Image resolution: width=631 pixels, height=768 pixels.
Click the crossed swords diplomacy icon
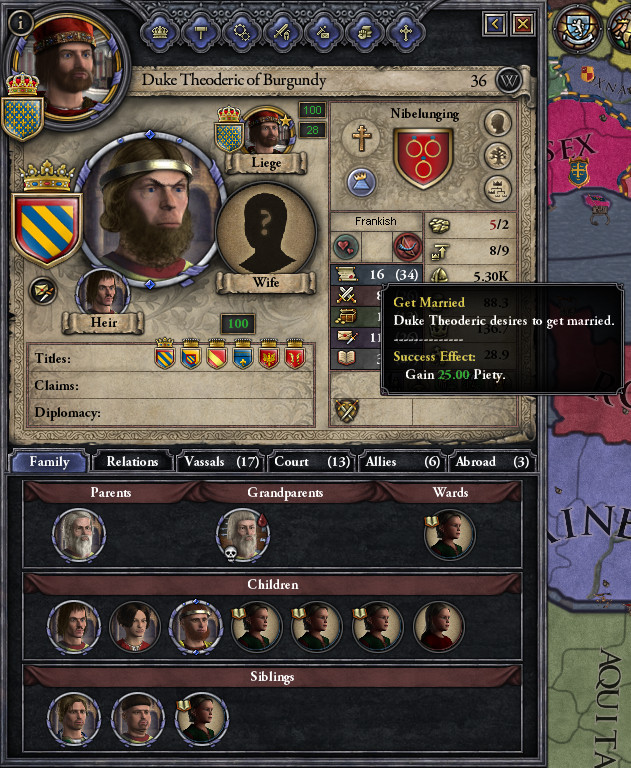click(x=347, y=411)
